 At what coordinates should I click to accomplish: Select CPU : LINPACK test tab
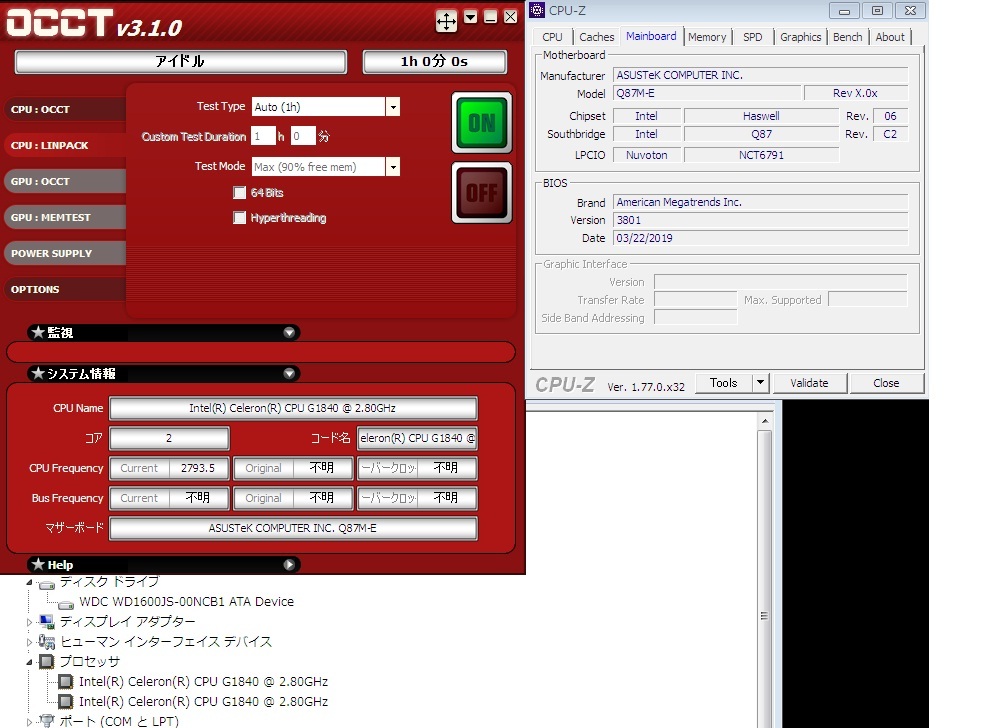pos(64,145)
